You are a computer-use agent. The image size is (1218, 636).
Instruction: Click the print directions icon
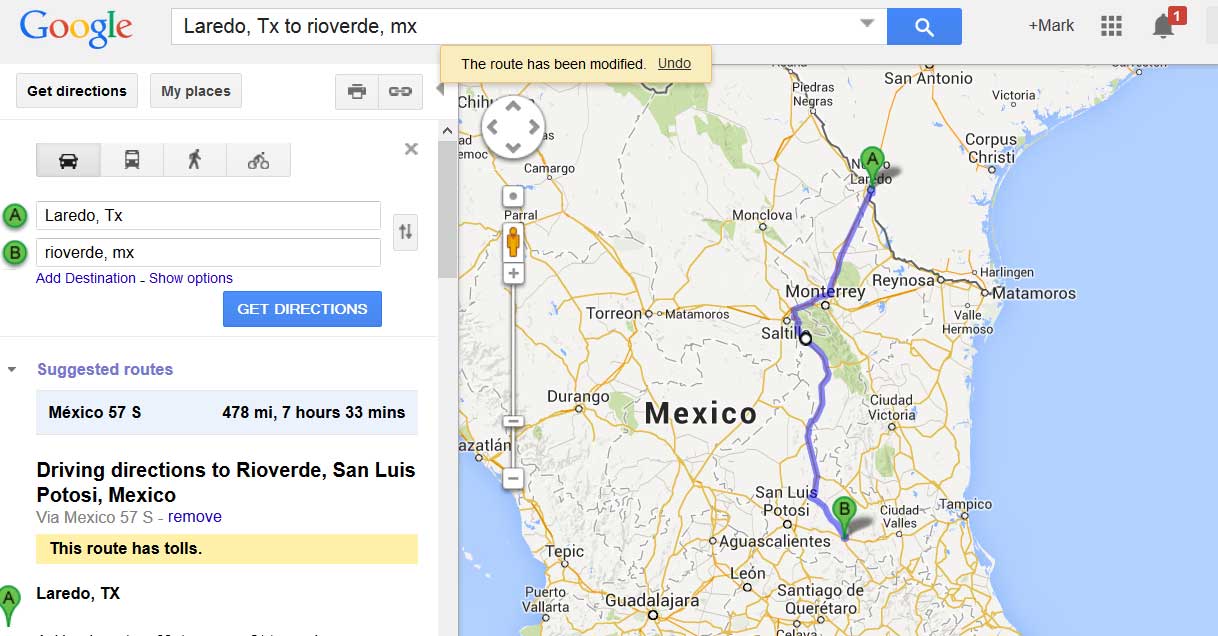coord(357,91)
